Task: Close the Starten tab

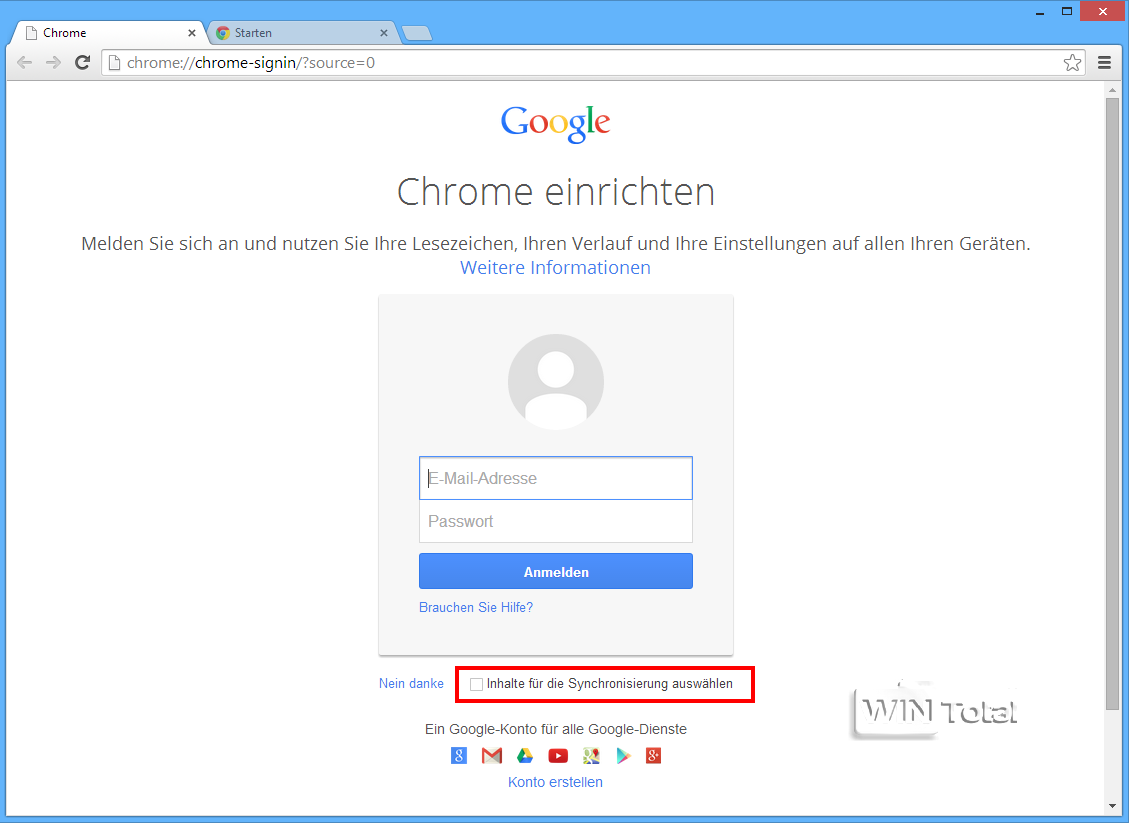Action: pos(384,32)
